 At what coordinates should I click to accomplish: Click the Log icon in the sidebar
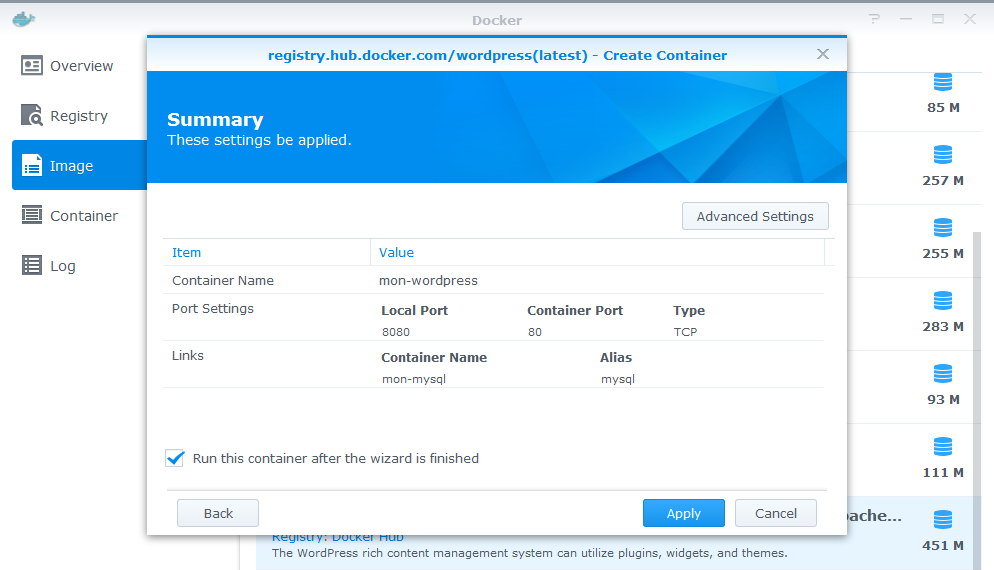[32, 266]
